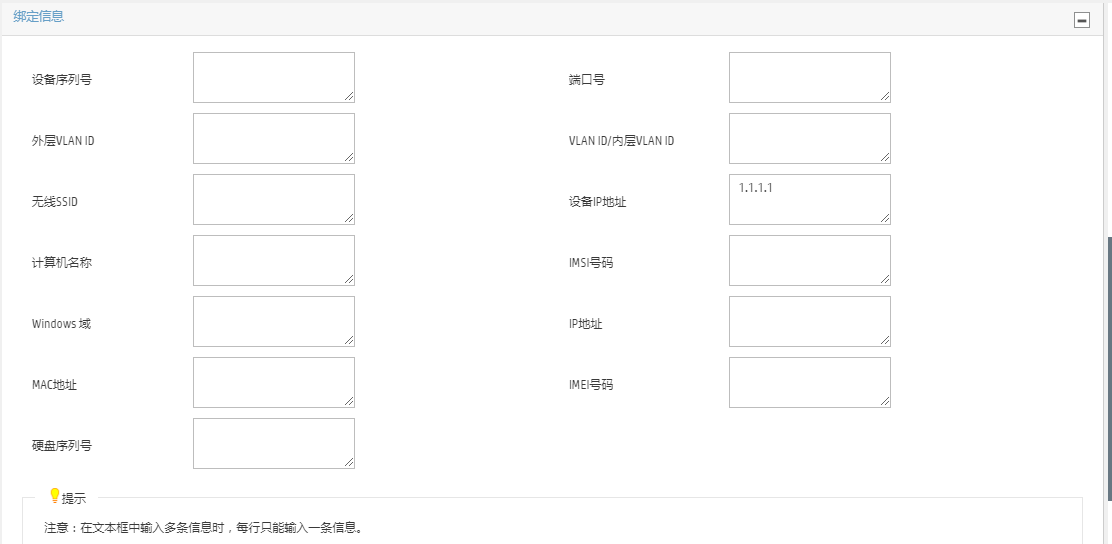Focus the 计算机名称 input box

(x=273, y=260)
